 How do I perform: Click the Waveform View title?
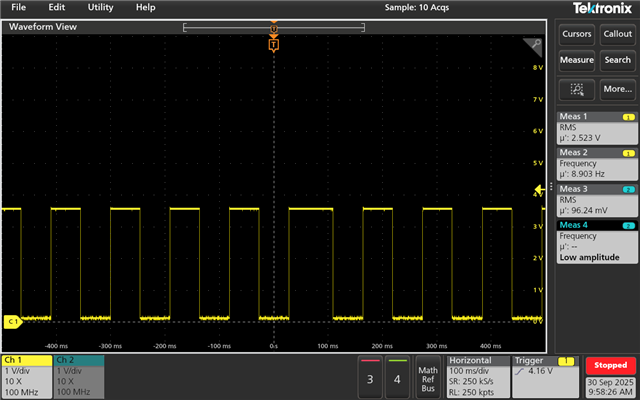[x=43, y=27]
